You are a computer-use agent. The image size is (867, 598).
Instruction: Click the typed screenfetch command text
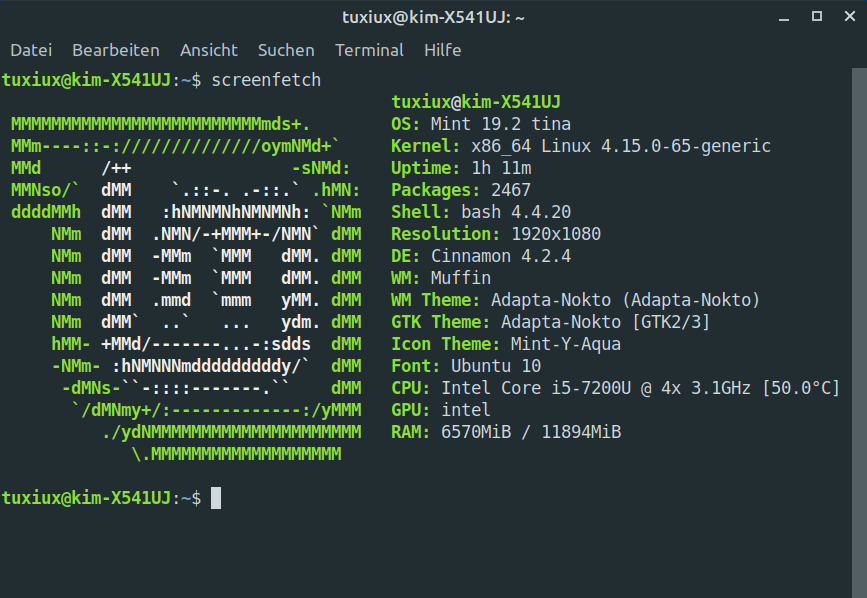tap(265, 79)
